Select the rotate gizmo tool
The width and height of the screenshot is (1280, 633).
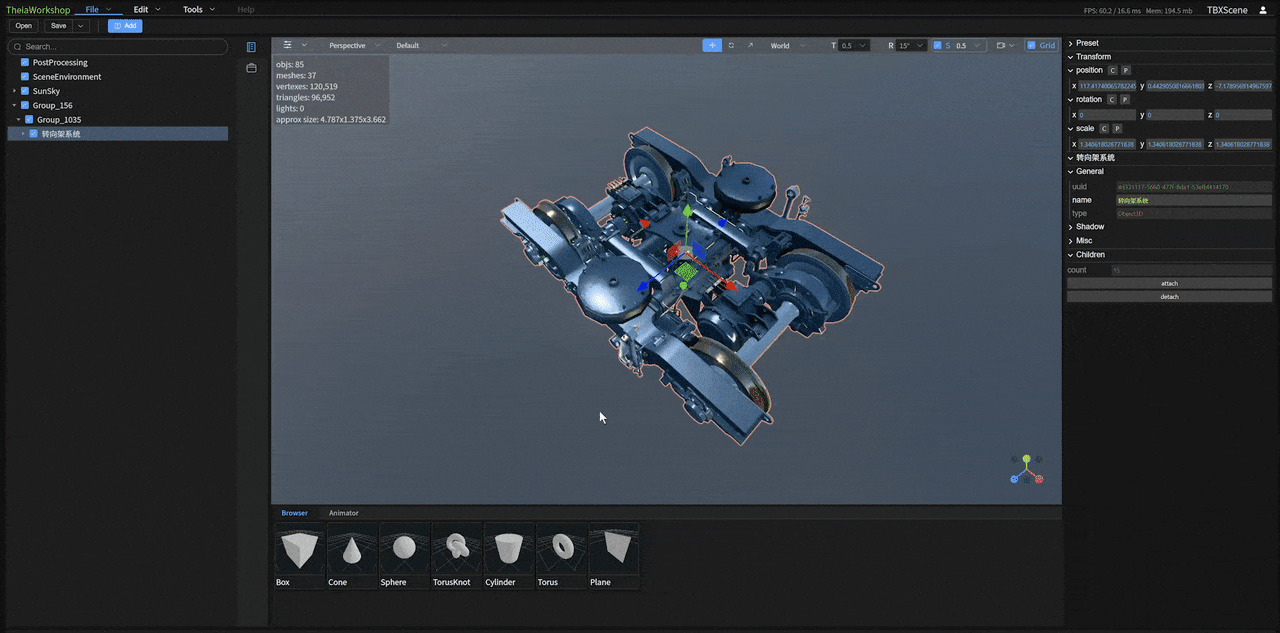[x=731, y=45]
